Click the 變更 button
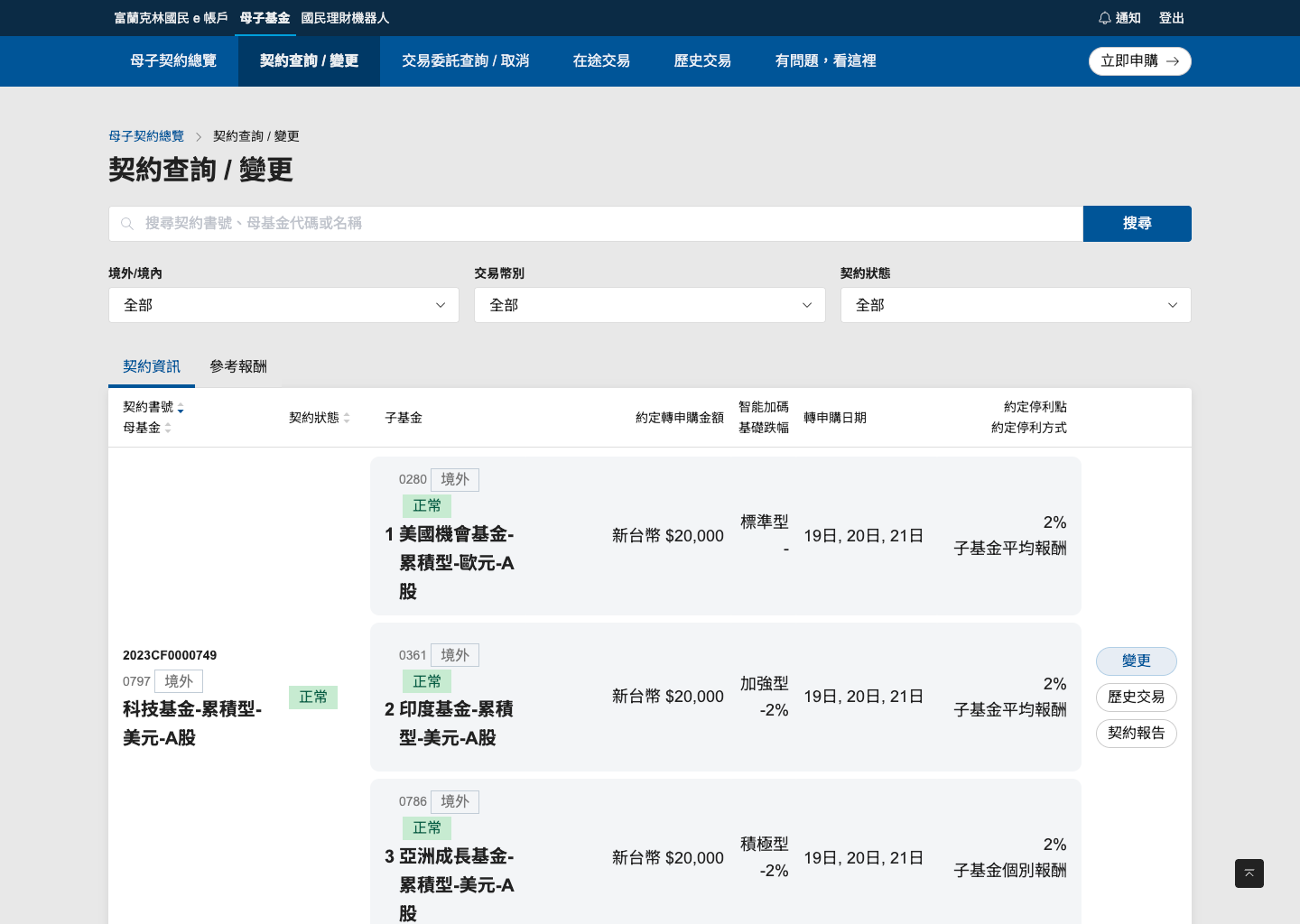1300x924 pixels. 1137,661
